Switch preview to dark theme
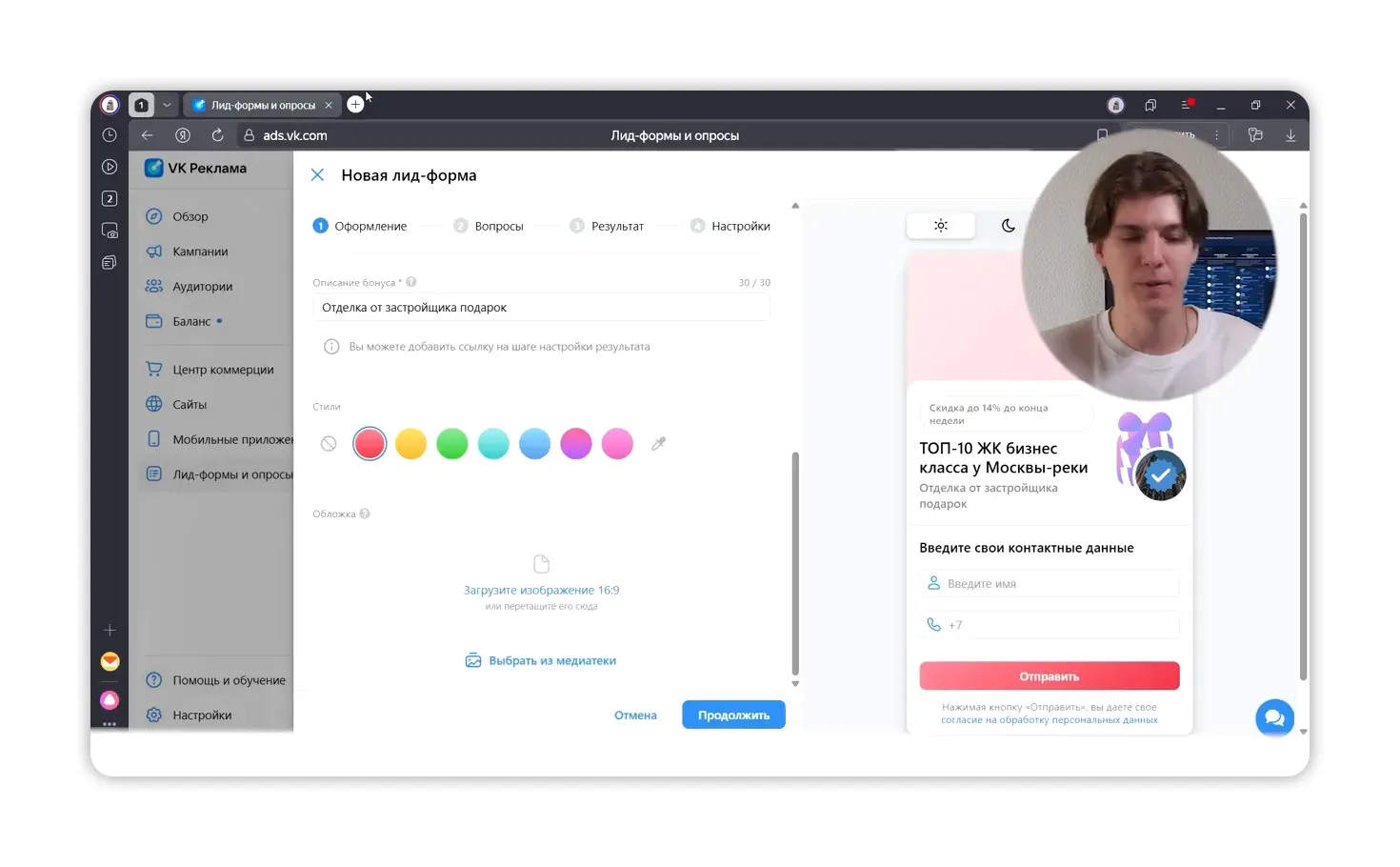This screenshot has width=1400, height=867. pos(1008,226)
